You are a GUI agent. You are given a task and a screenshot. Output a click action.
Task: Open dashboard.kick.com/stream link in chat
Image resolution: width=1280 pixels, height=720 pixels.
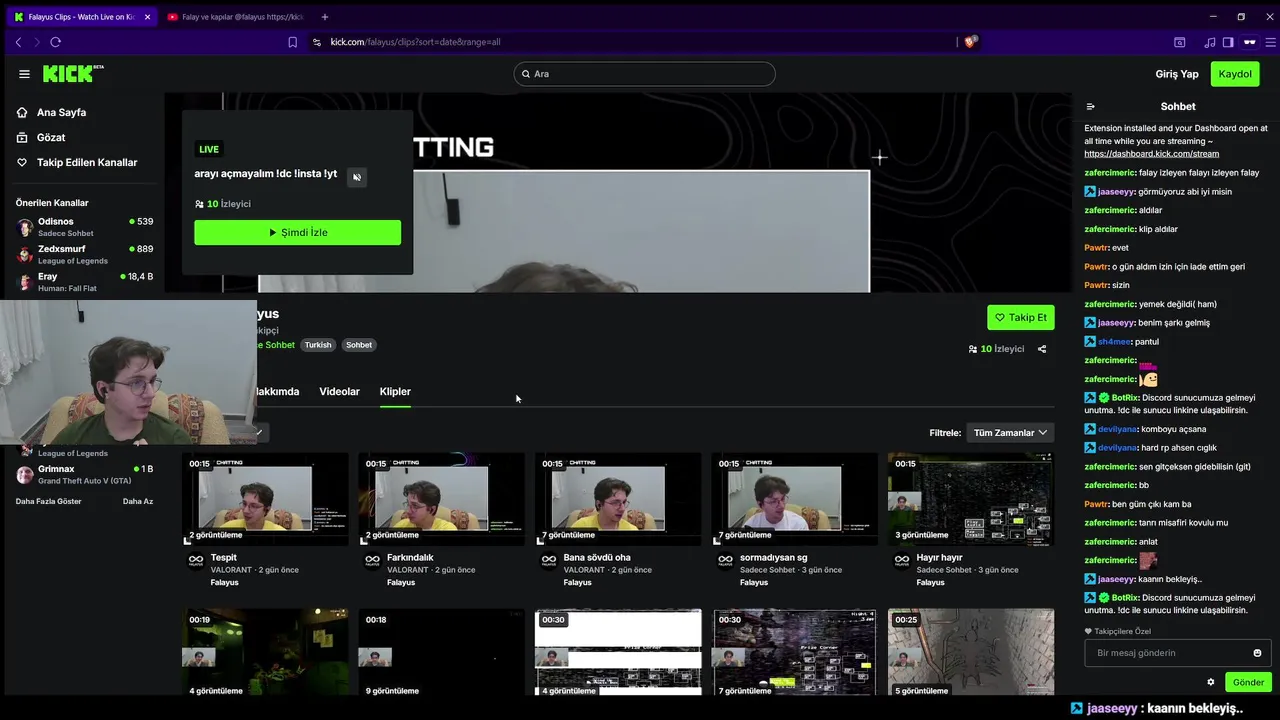(x=1151, y=154)
